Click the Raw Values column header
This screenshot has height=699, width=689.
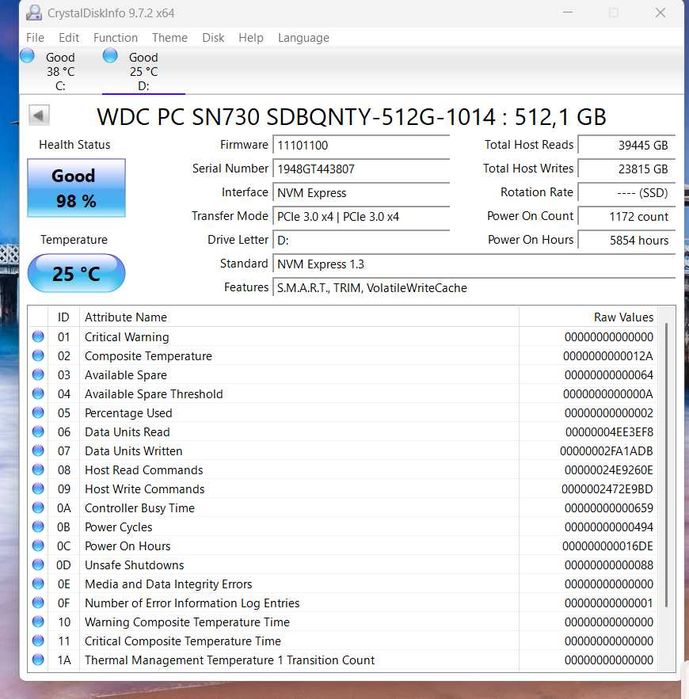(x=588, y=317)
